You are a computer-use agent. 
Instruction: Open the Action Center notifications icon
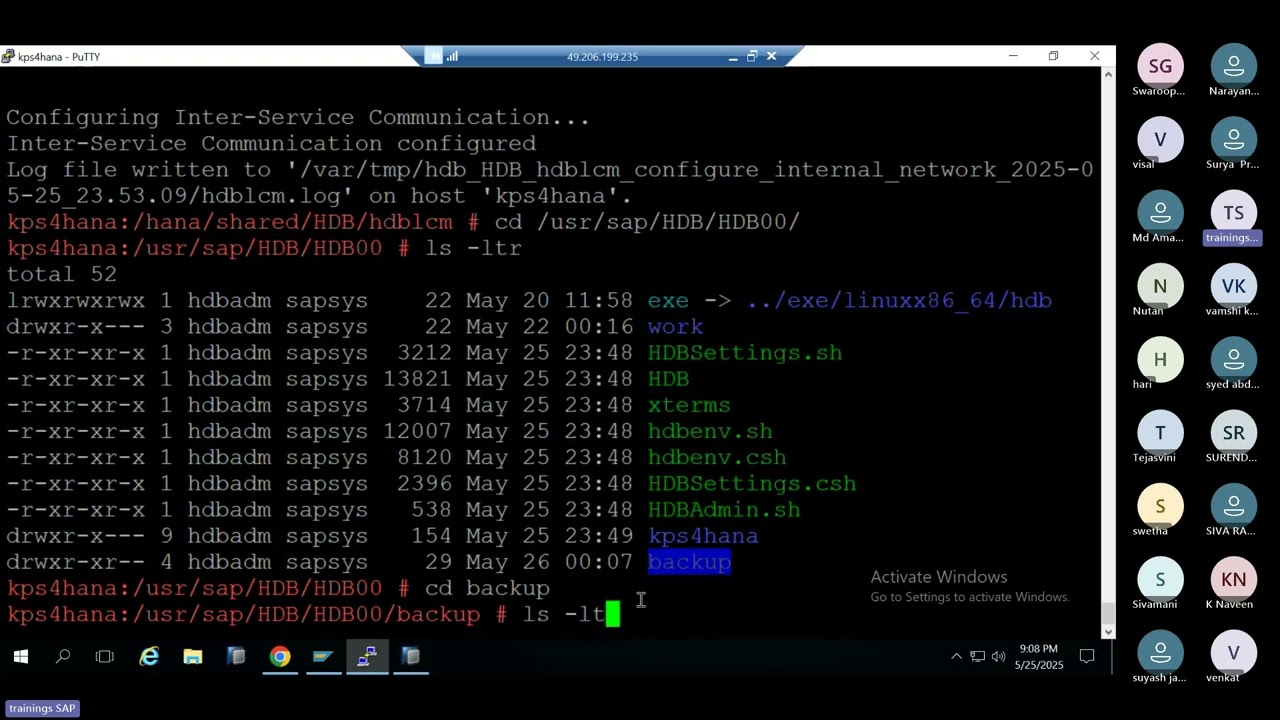tap(1087, 657)
